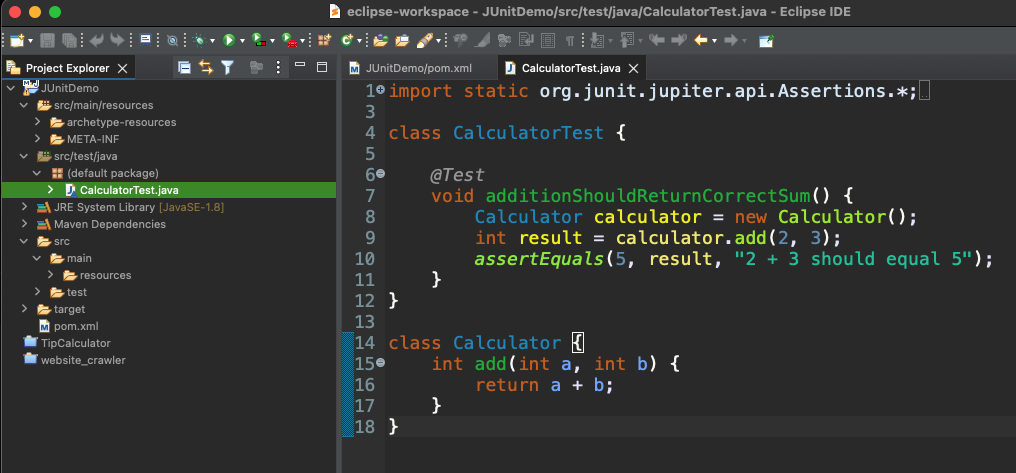This screenshot has height=473, width=1016.
Task: Click the Next Annotation icon
Action: (597, 41)
